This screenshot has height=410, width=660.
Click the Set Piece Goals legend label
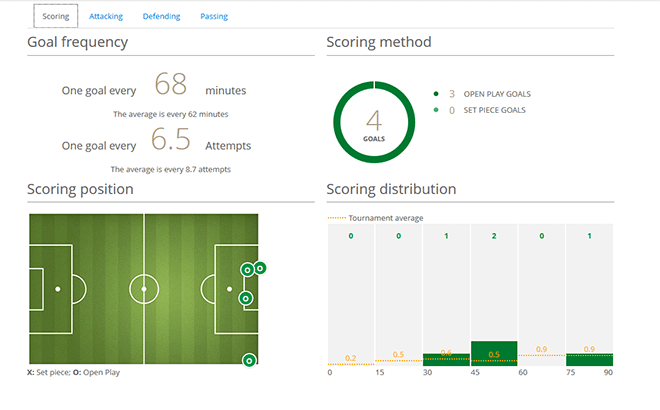(494, 110)
